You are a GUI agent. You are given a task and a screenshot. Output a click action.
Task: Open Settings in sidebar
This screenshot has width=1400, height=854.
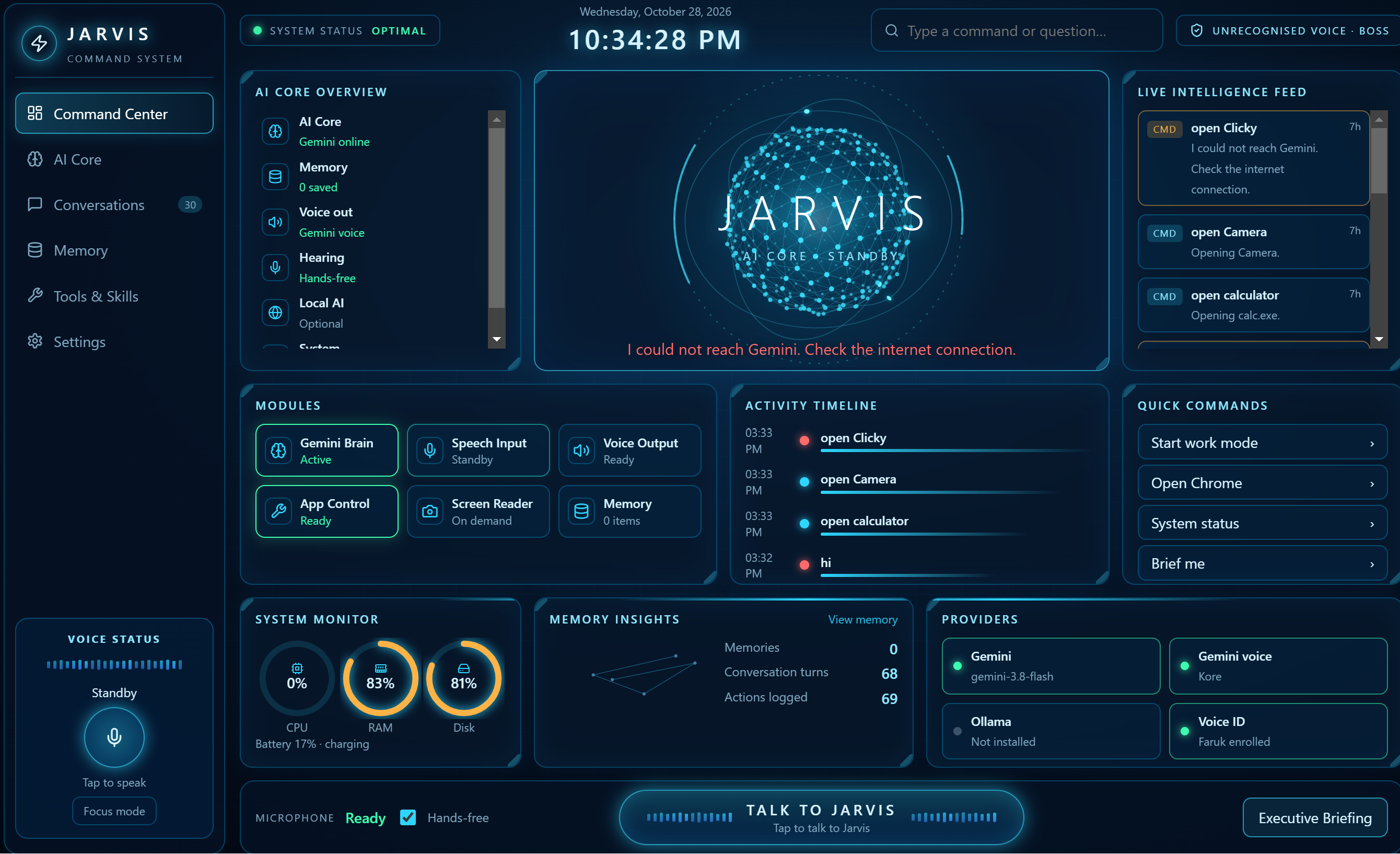point(114,342)
